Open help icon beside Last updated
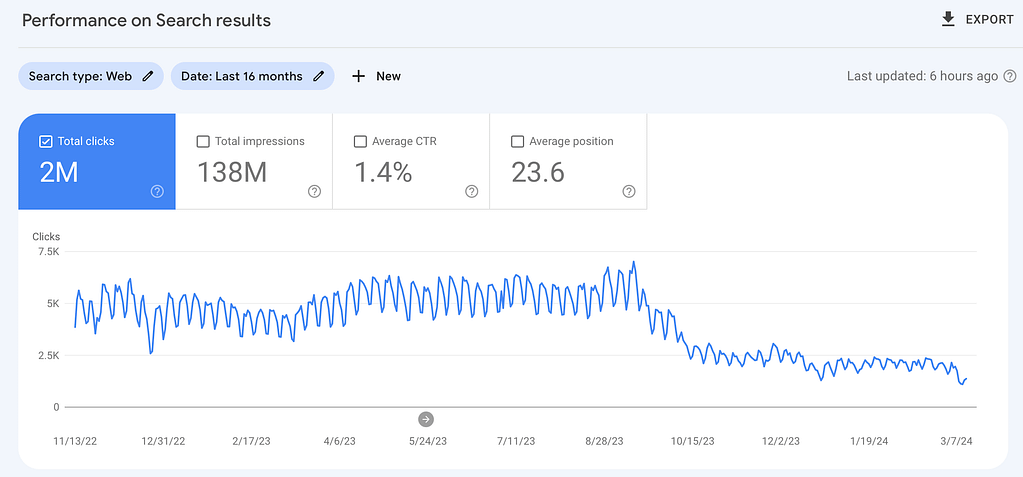The height and width of the screenshot is (477, 1023). coord(1010,76)
